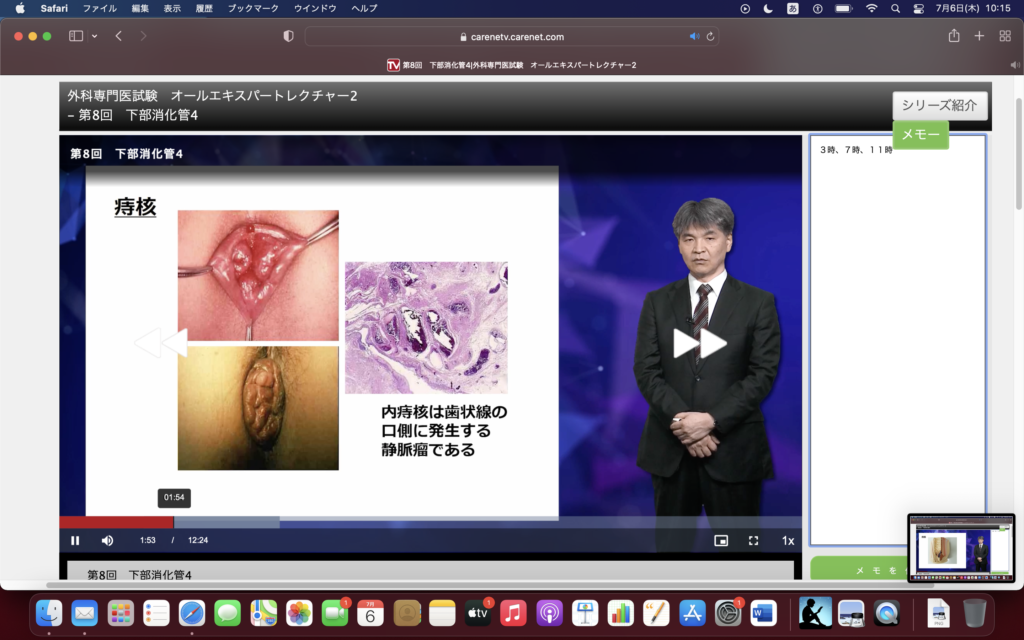Open the 履歴 menu
This screenshot has width=1024, height=640.
[x=203, y=8]
